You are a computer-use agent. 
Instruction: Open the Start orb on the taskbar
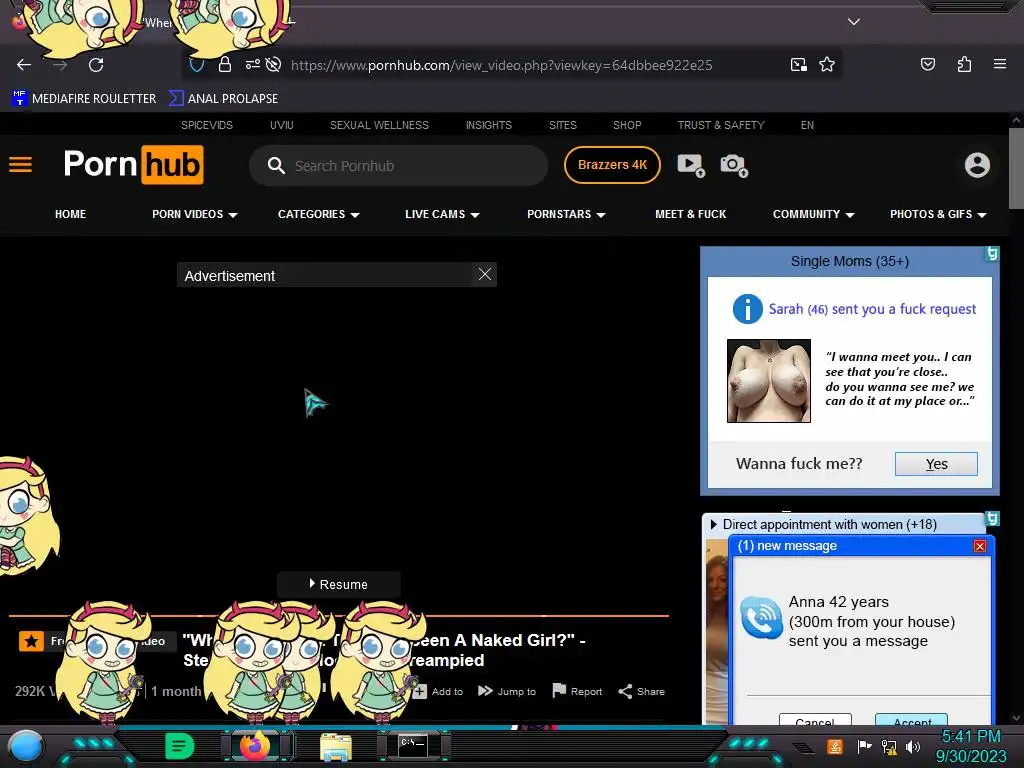tap(25, 746)
